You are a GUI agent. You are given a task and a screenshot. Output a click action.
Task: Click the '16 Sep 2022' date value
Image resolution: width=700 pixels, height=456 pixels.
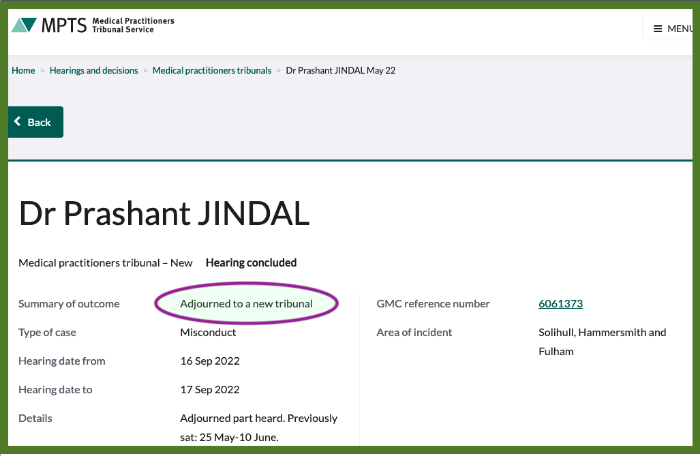point(210,361)
